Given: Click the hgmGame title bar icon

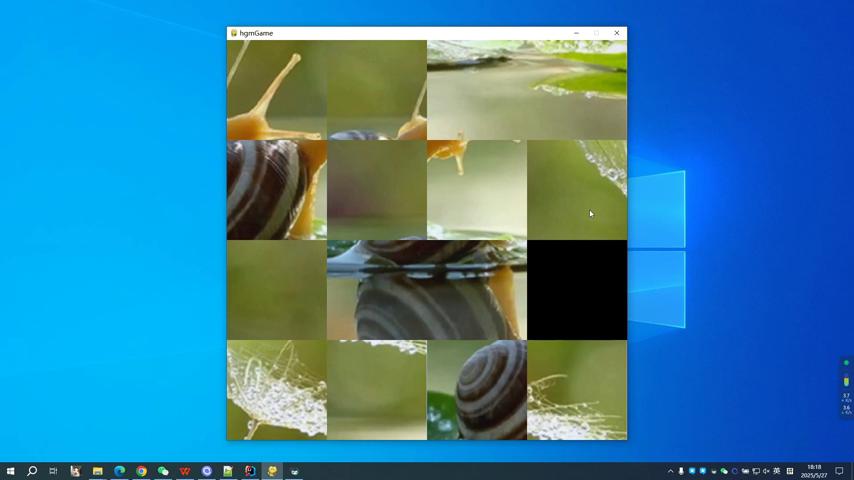Looking at the screenshot, I should pos(234,33).
